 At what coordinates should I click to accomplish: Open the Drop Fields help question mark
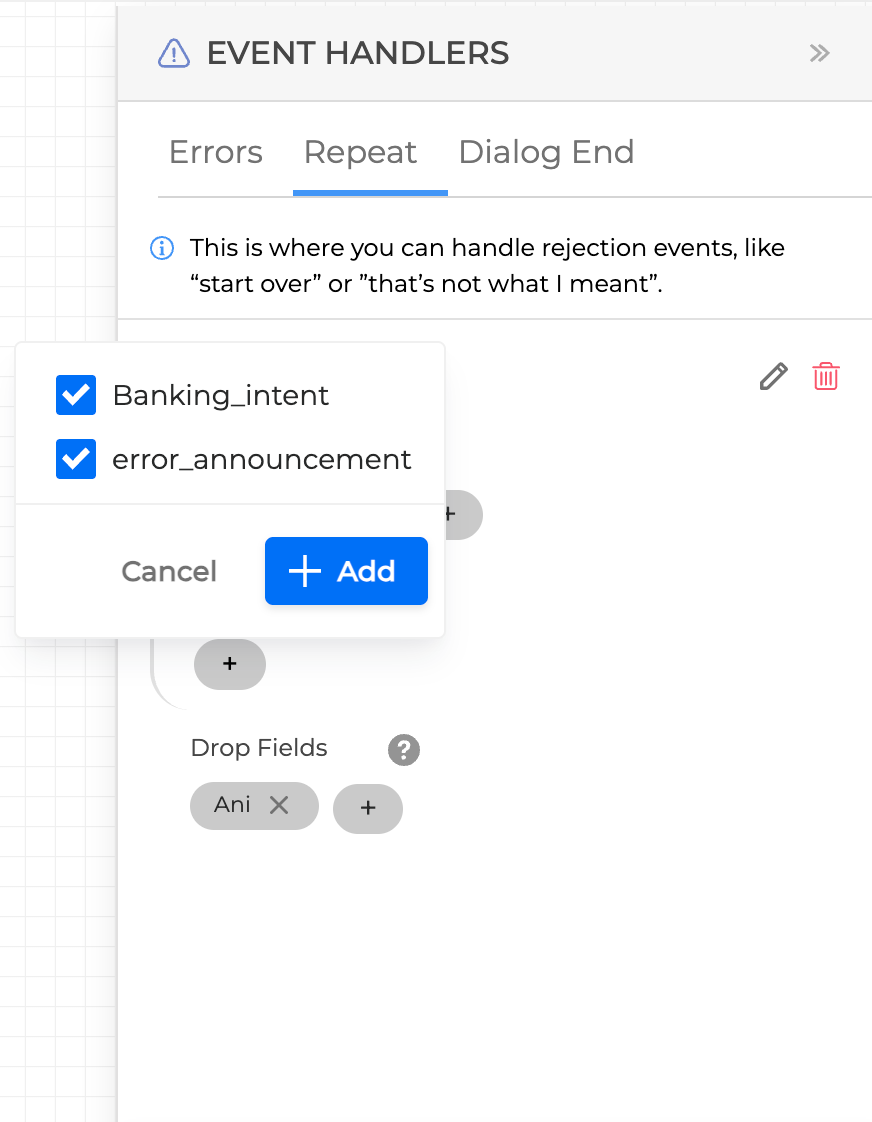point(404,749)
